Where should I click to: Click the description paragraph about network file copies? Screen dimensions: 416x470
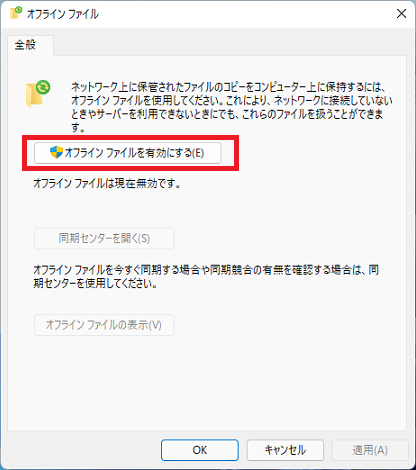click(232, 107)
